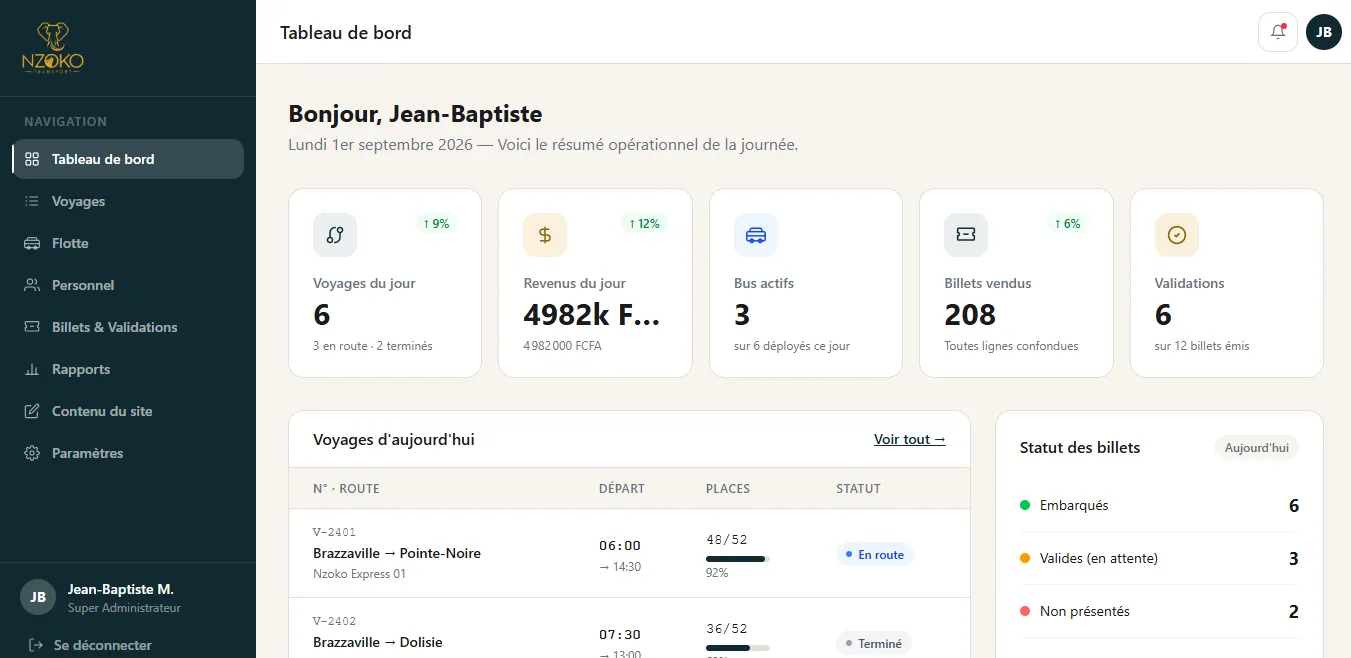Click the Se déconnecter logout icon
The image size is (1351, 658).
36,645
